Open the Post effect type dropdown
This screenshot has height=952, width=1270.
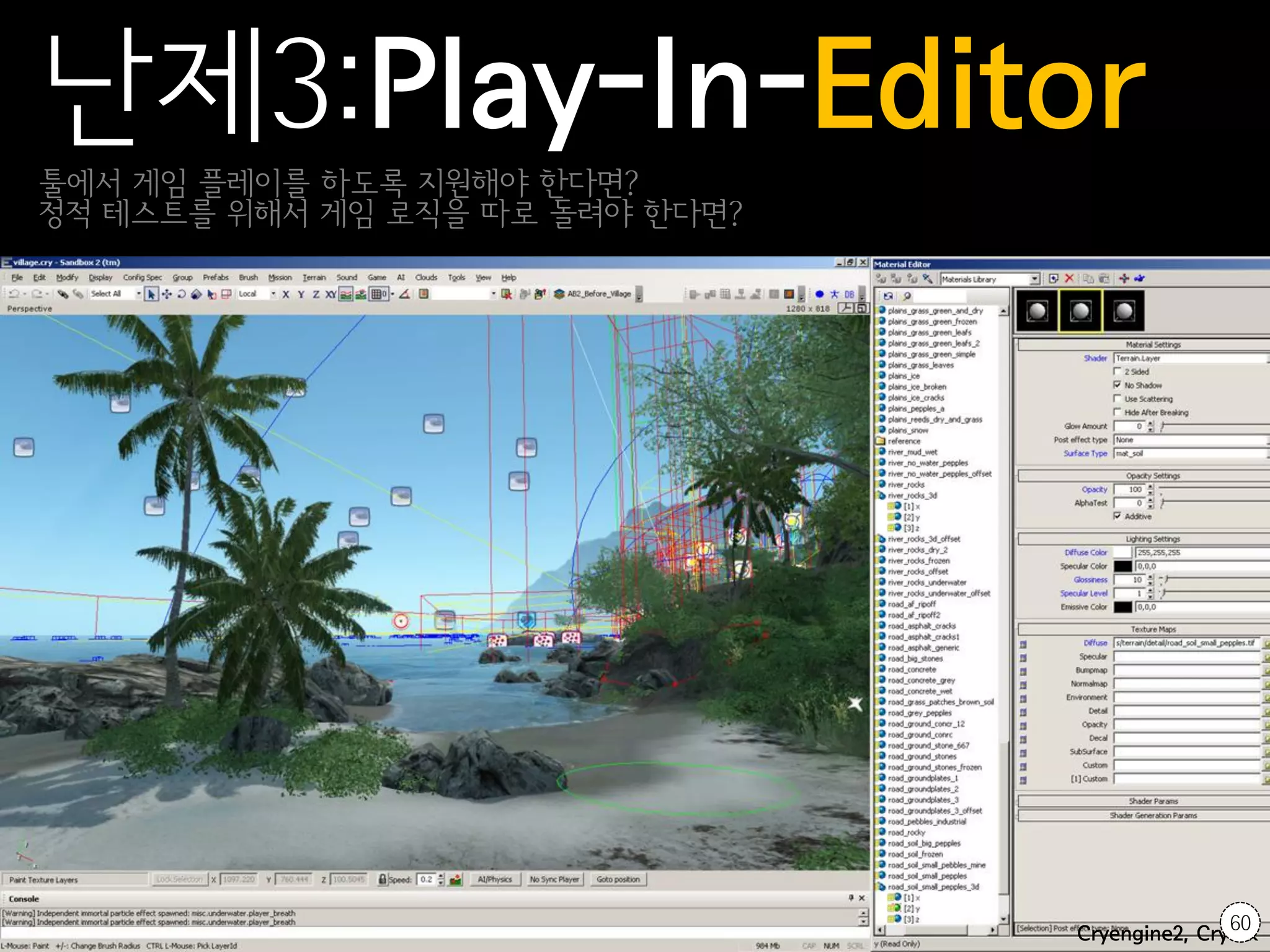coord(1191,439)
